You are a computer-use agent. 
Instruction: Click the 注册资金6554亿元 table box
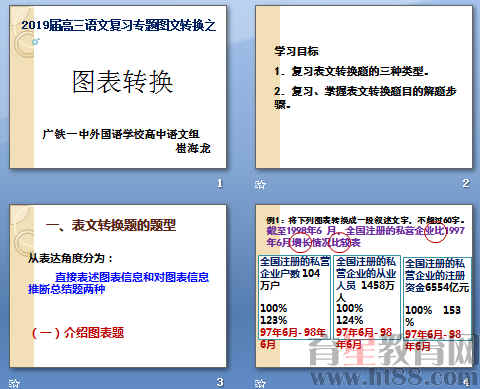(438, 298)
